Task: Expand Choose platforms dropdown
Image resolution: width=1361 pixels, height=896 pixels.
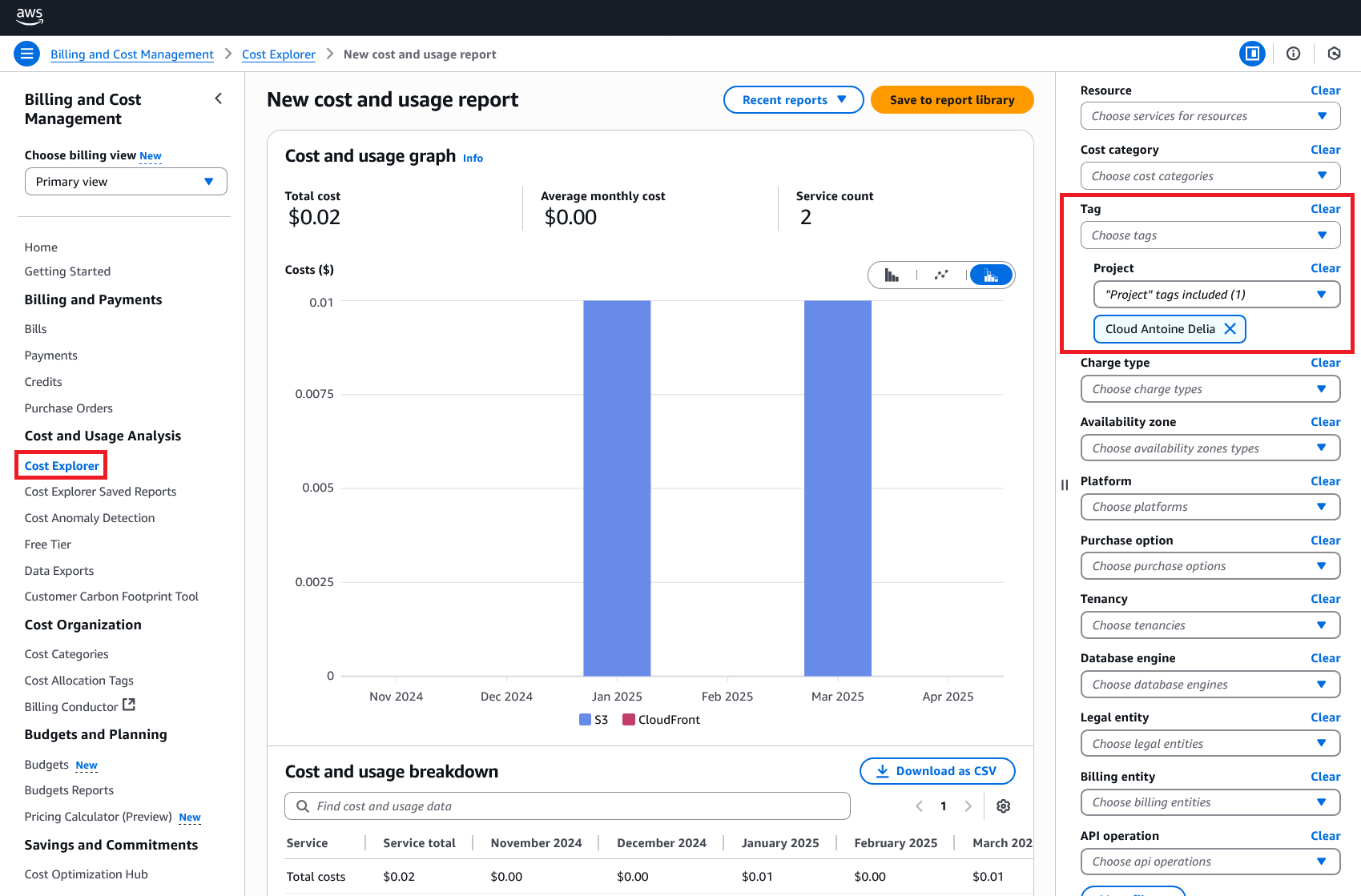Action: (1210, 507)
